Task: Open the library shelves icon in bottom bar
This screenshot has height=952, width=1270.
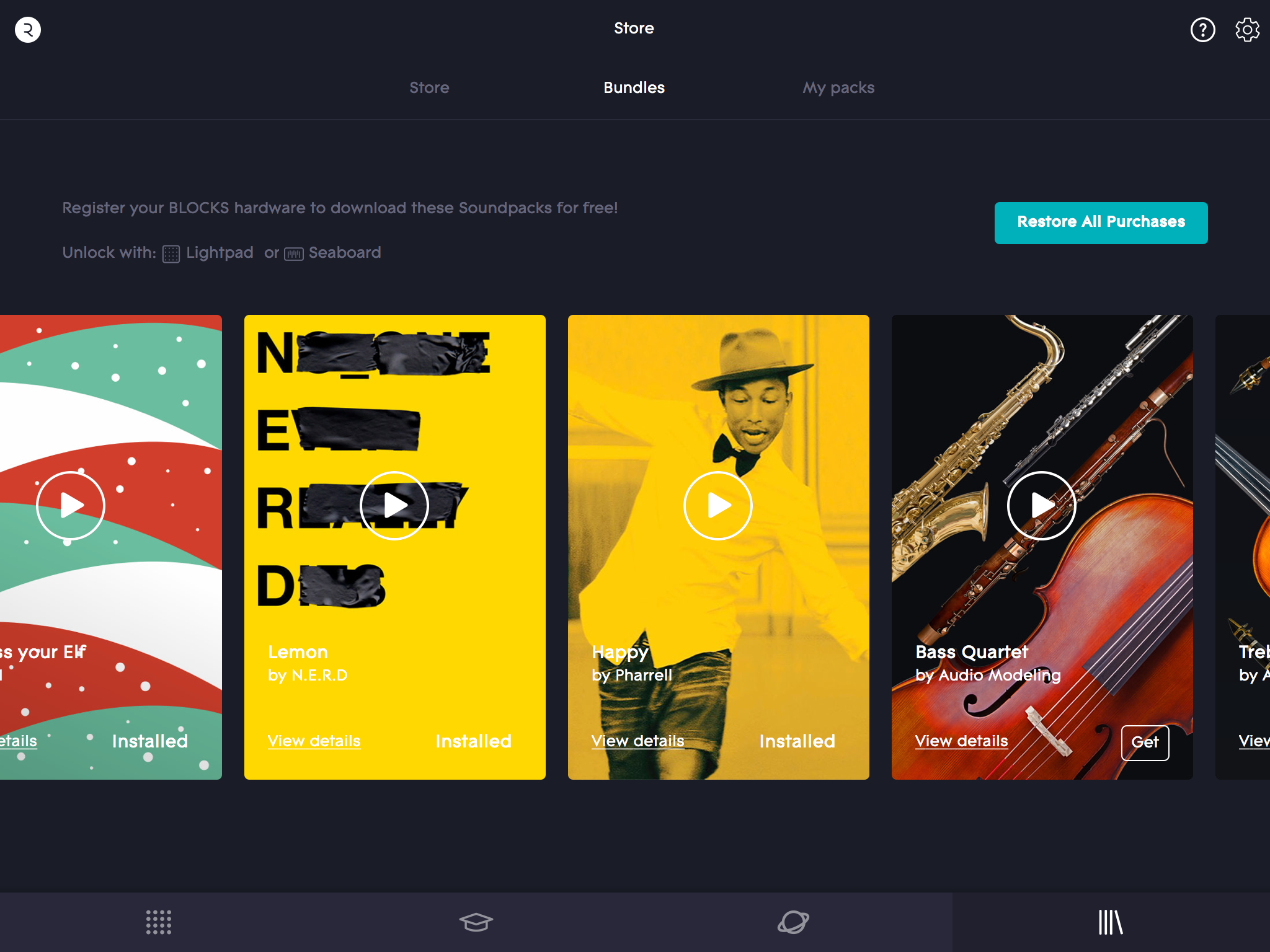Action: (x=1111, y=922)
